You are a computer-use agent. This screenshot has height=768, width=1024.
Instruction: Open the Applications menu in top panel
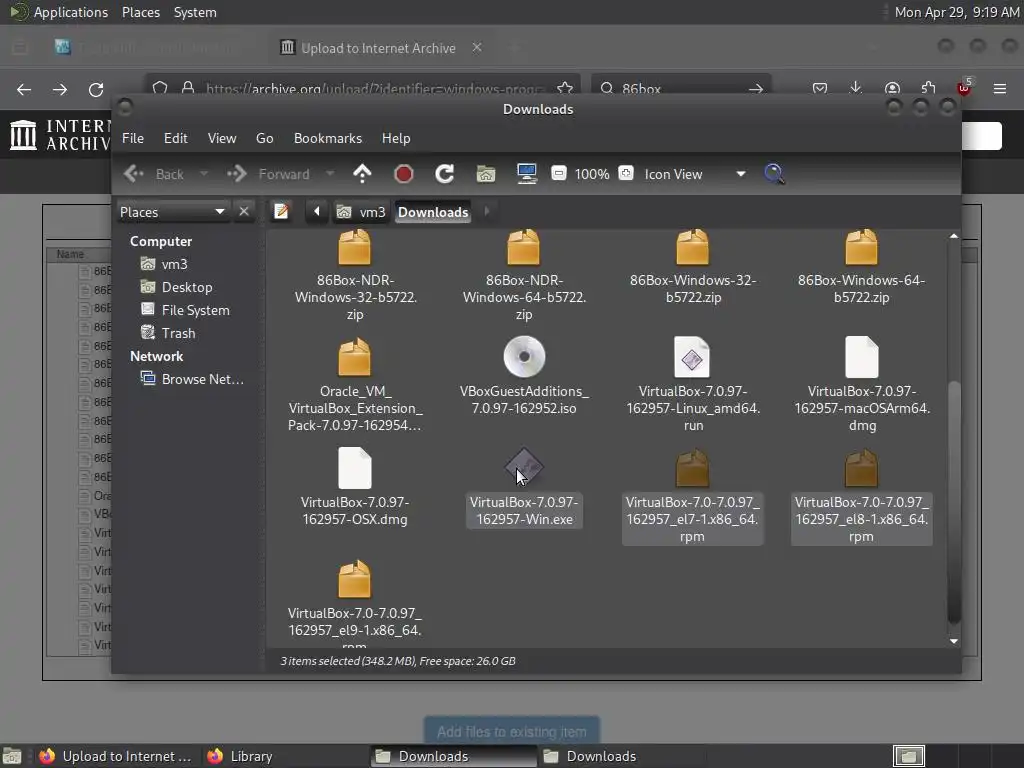click(x=59, y=12)
